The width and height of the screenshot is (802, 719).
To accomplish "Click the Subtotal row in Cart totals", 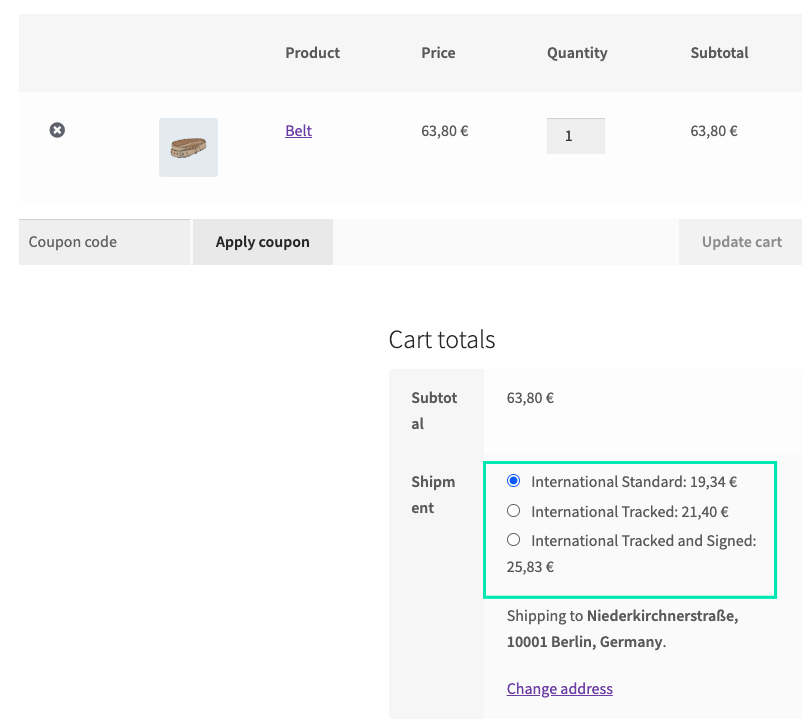I will (x=434, y=410).
